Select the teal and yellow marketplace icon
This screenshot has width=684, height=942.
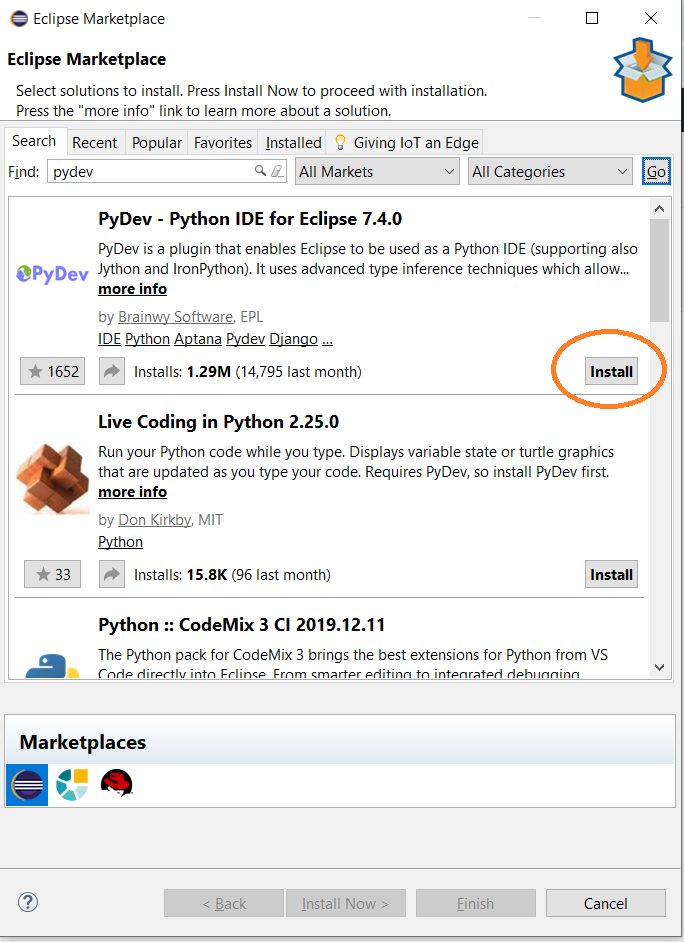tap(72, 784)
